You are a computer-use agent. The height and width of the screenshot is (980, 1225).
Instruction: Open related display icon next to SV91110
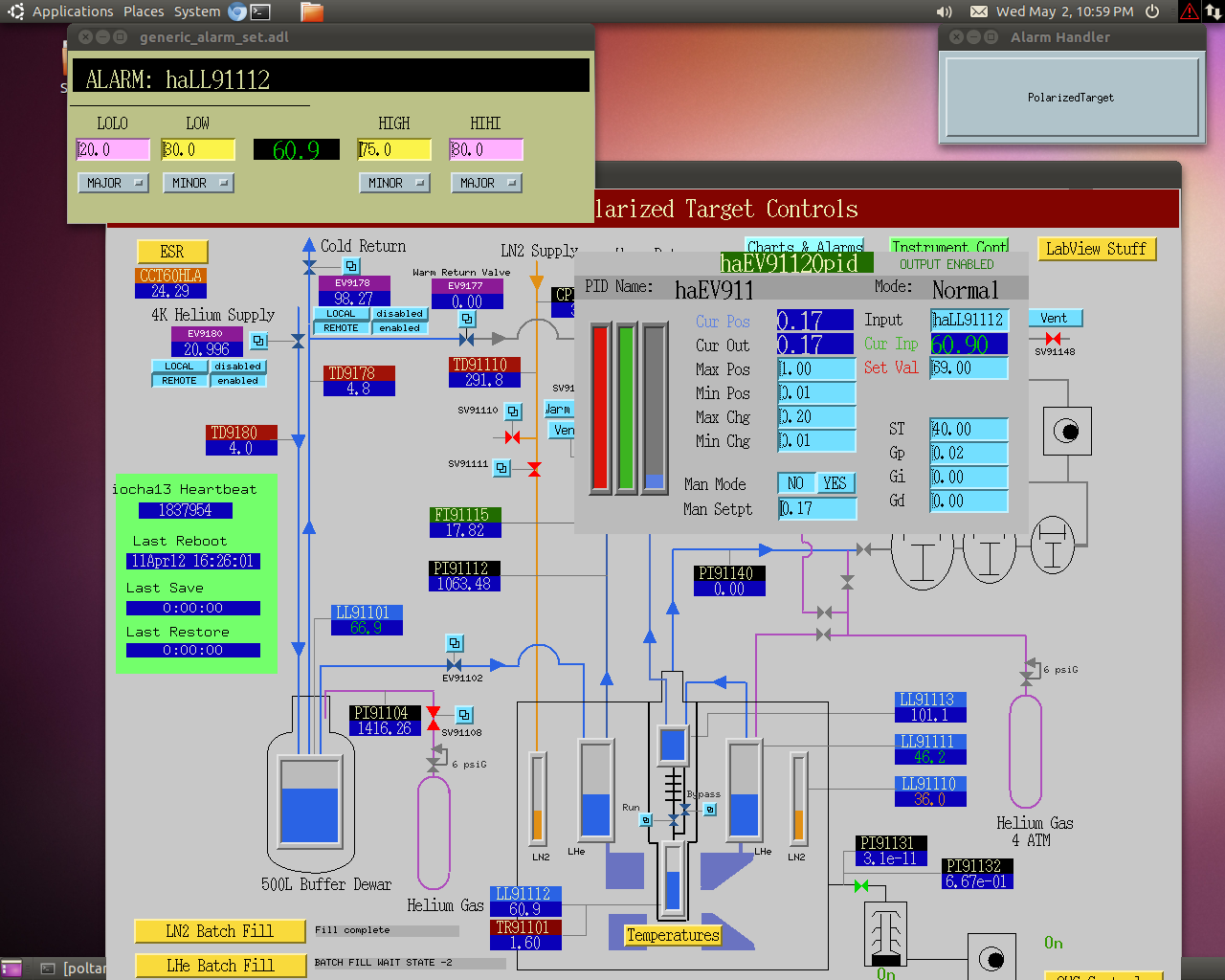514,412
